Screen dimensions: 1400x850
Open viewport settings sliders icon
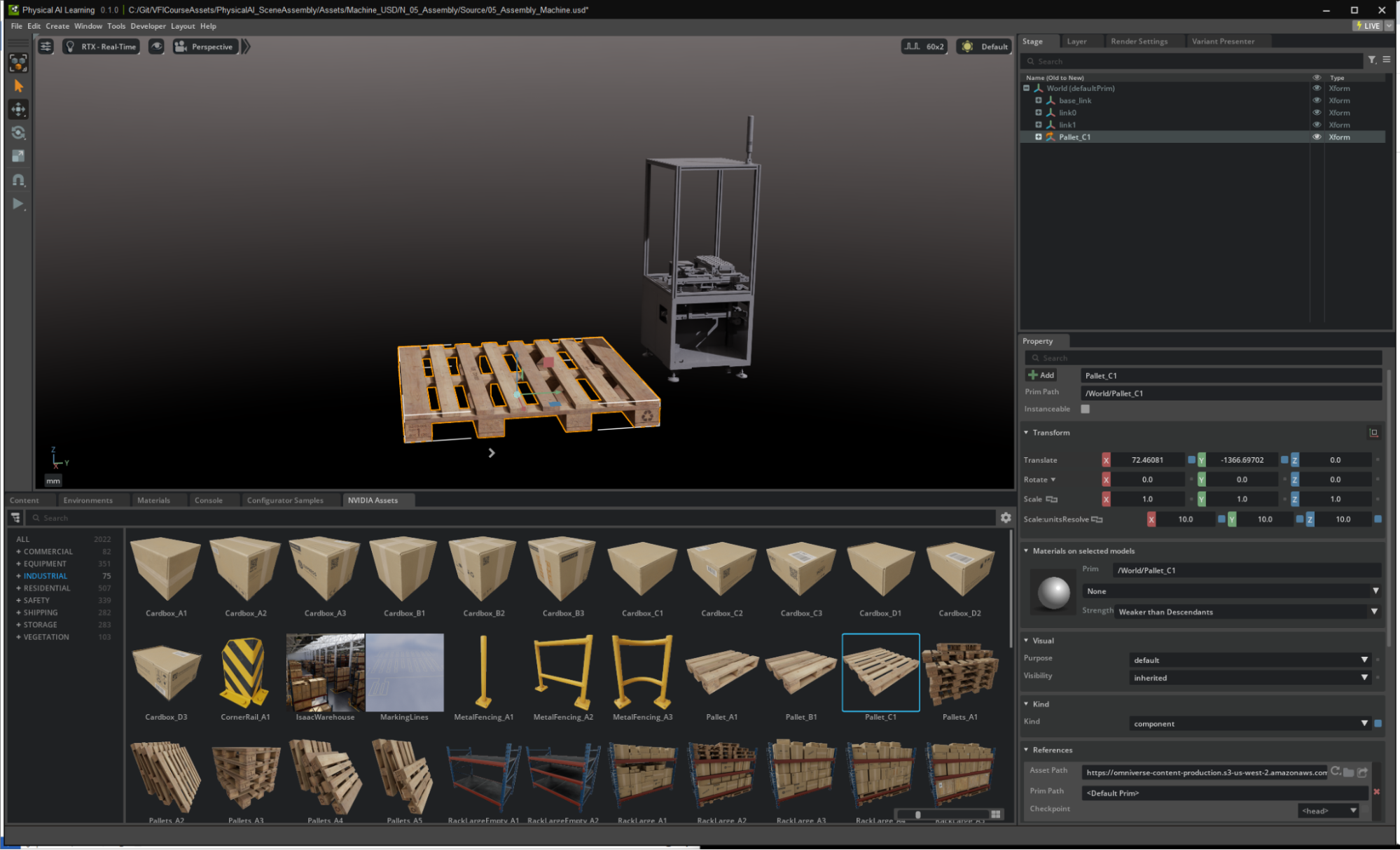pyautogui.click(x=46, y=46)
